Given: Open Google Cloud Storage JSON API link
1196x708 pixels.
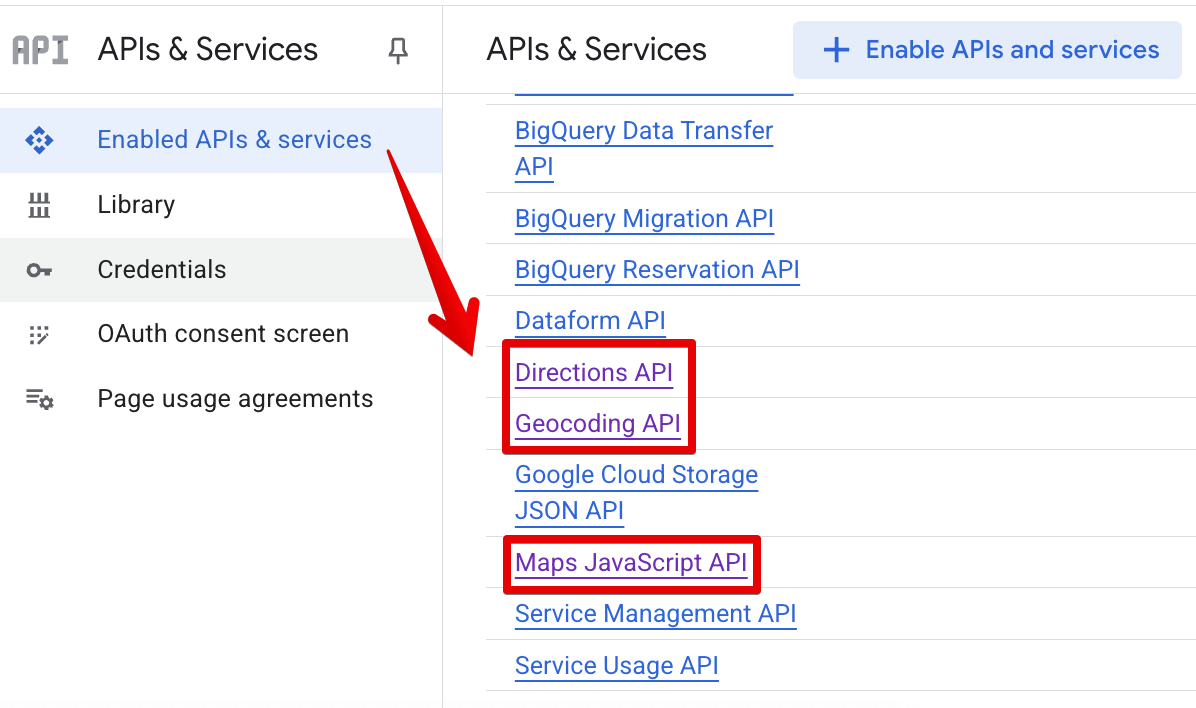Looking at the screenshot, I should [x=636, y=493].
